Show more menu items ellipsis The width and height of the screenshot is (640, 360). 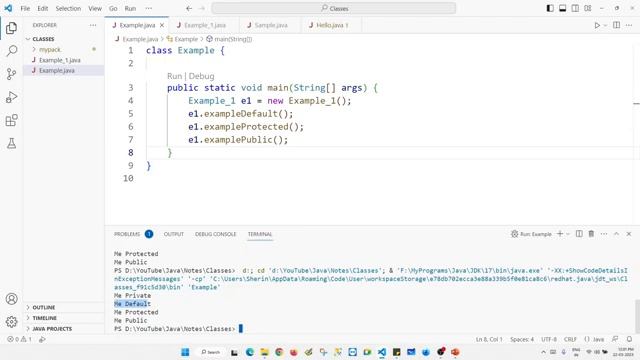(149, 8)
